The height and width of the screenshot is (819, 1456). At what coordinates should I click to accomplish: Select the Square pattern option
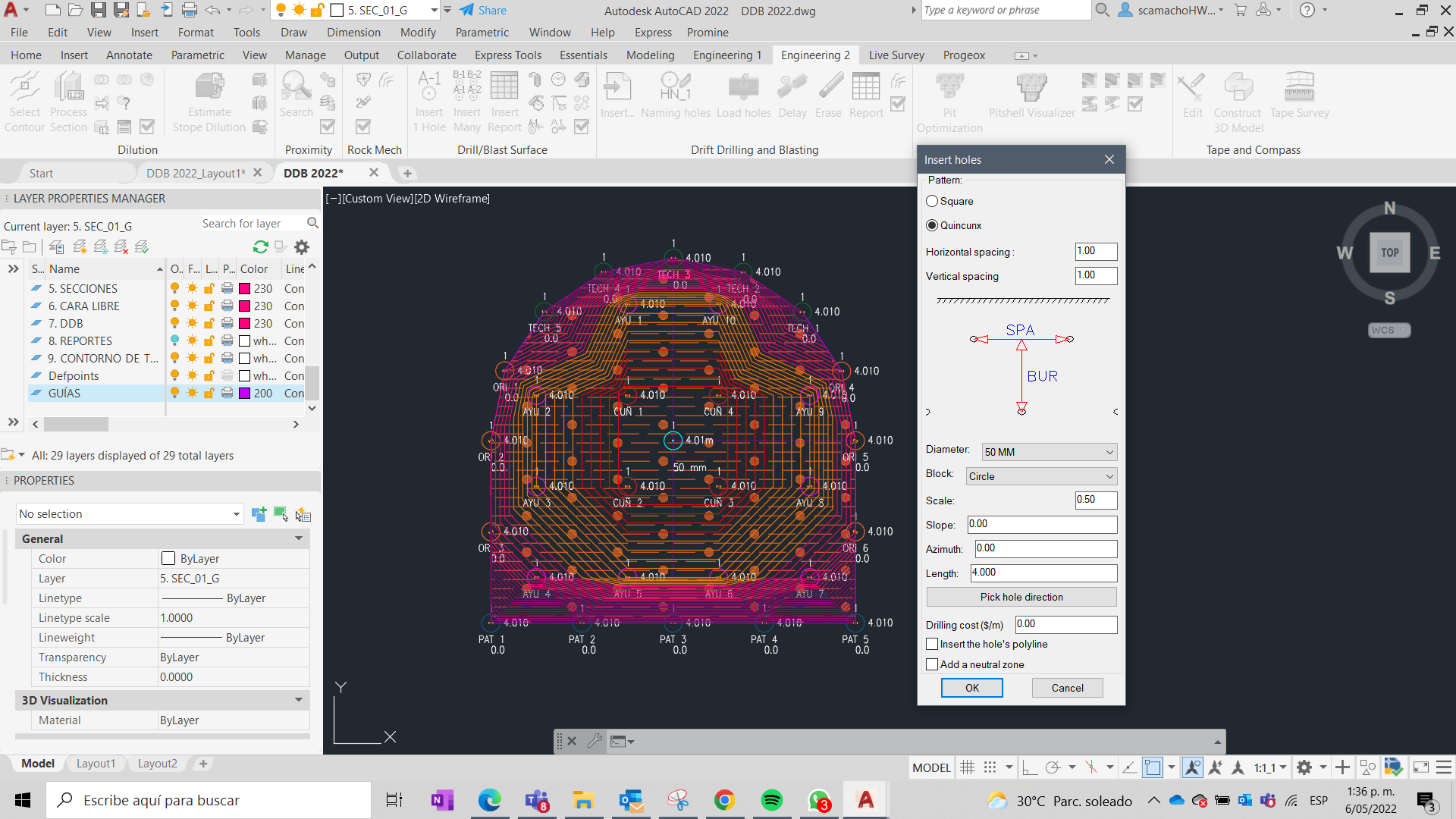[932, 202]
